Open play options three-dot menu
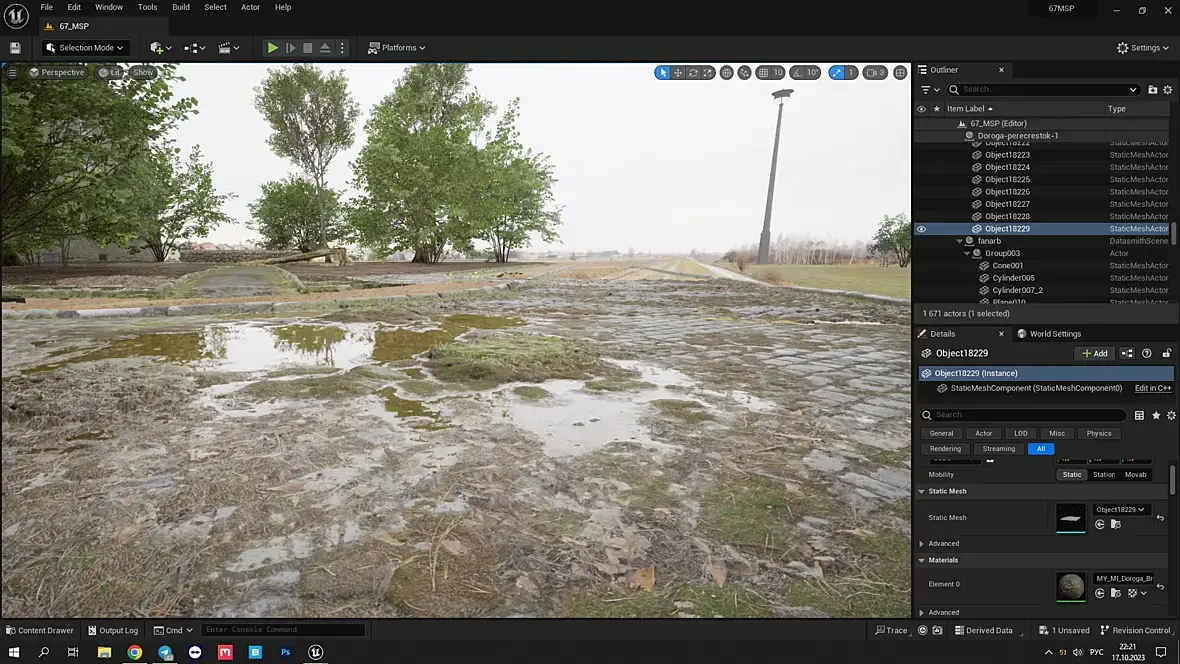 pos(342,47)
